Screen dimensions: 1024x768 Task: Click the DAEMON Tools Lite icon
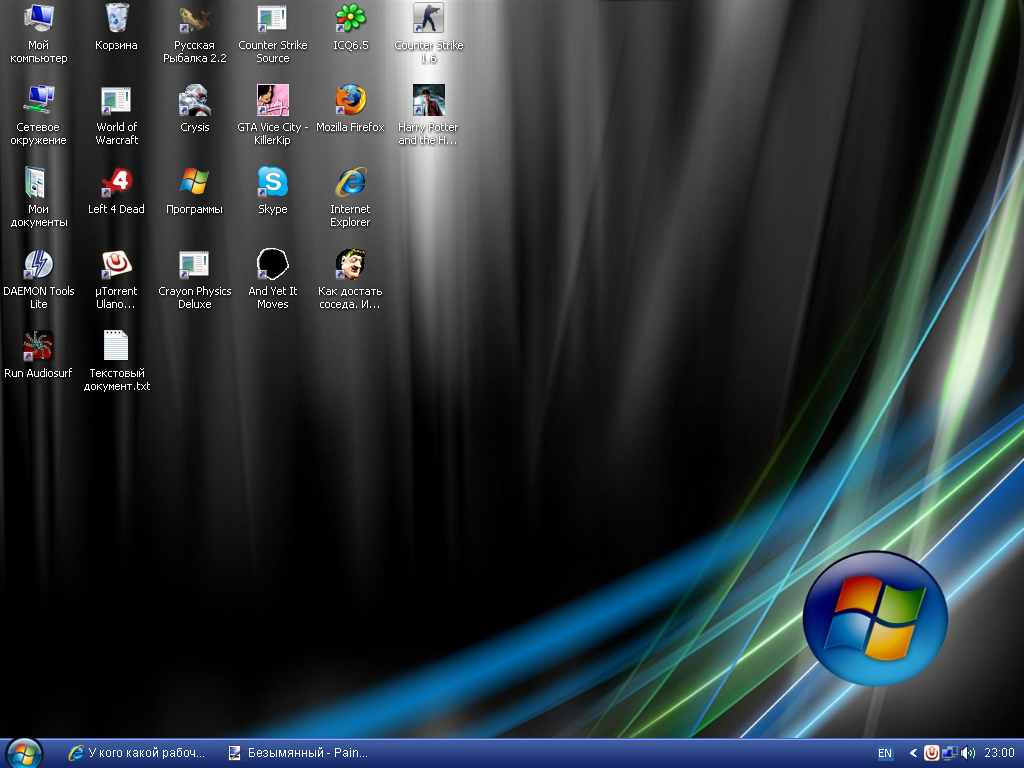[38, 265]
